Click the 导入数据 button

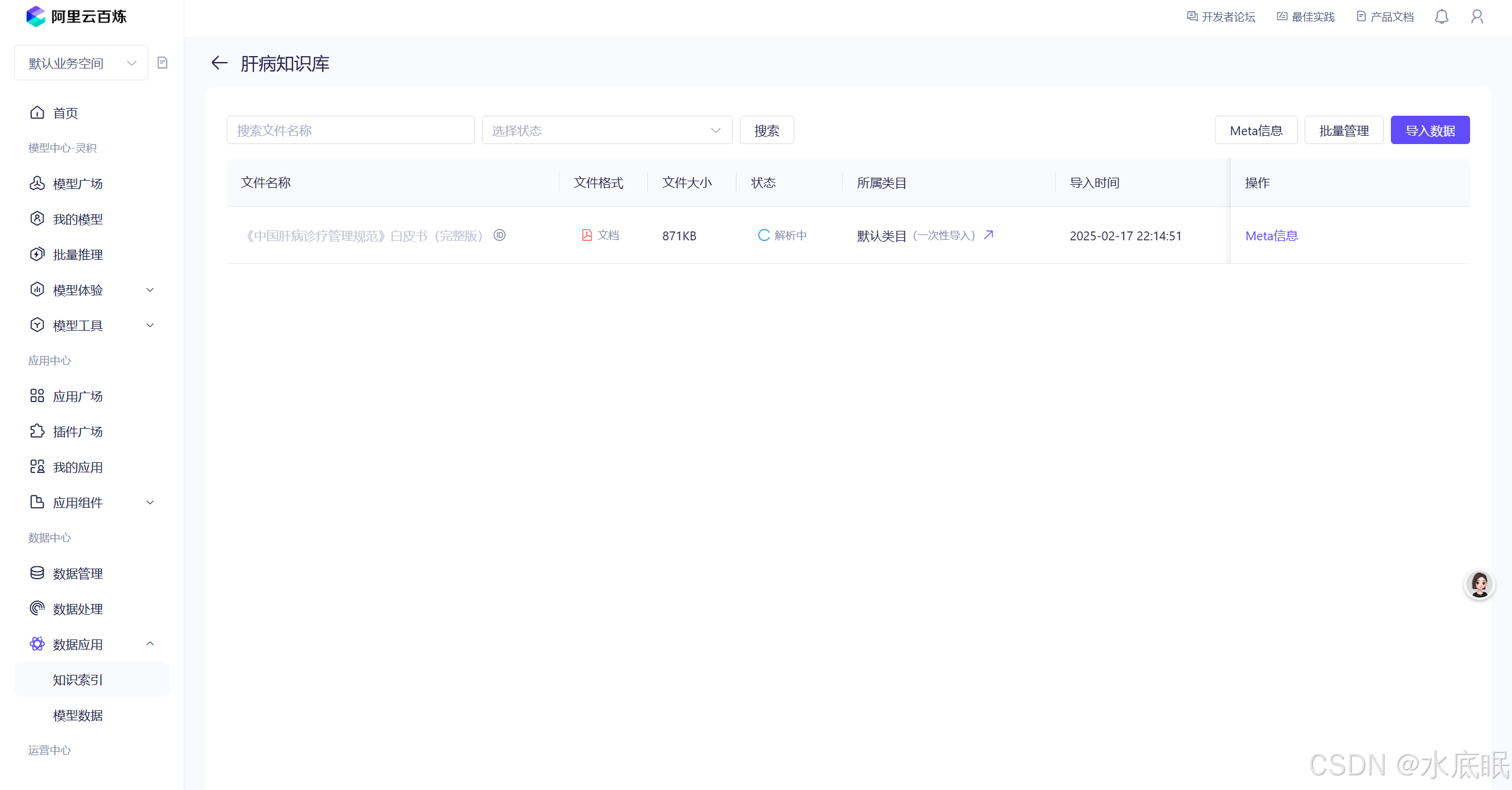(1429, 130)
